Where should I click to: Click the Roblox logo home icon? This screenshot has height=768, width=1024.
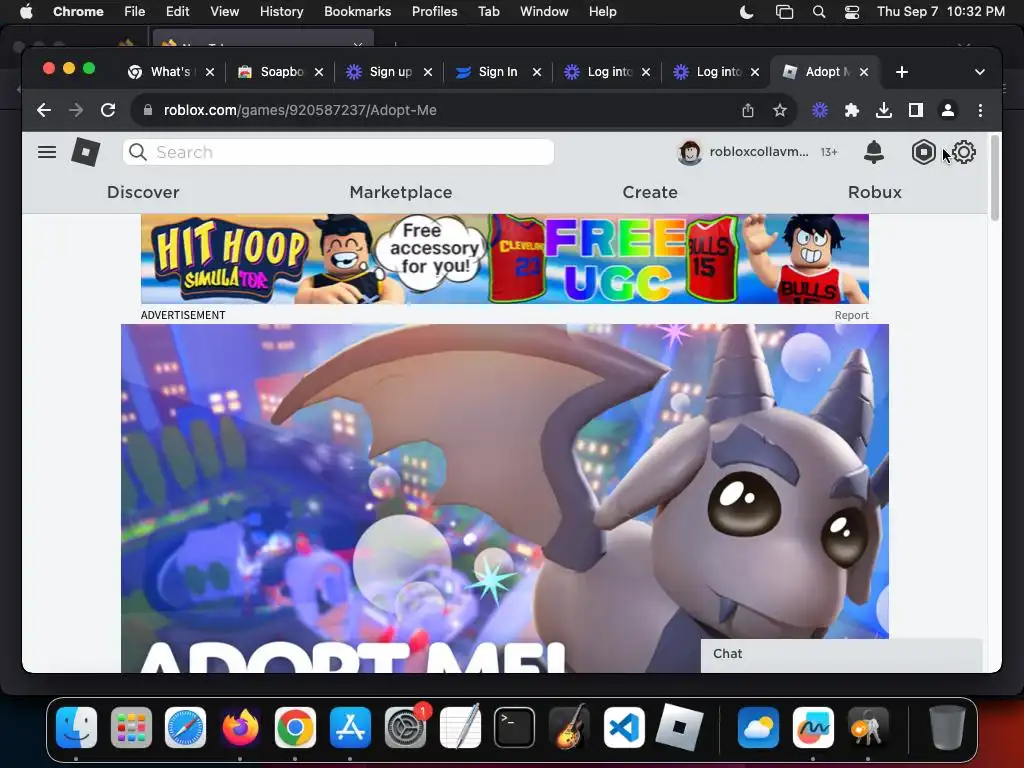[x=86, y=152]
